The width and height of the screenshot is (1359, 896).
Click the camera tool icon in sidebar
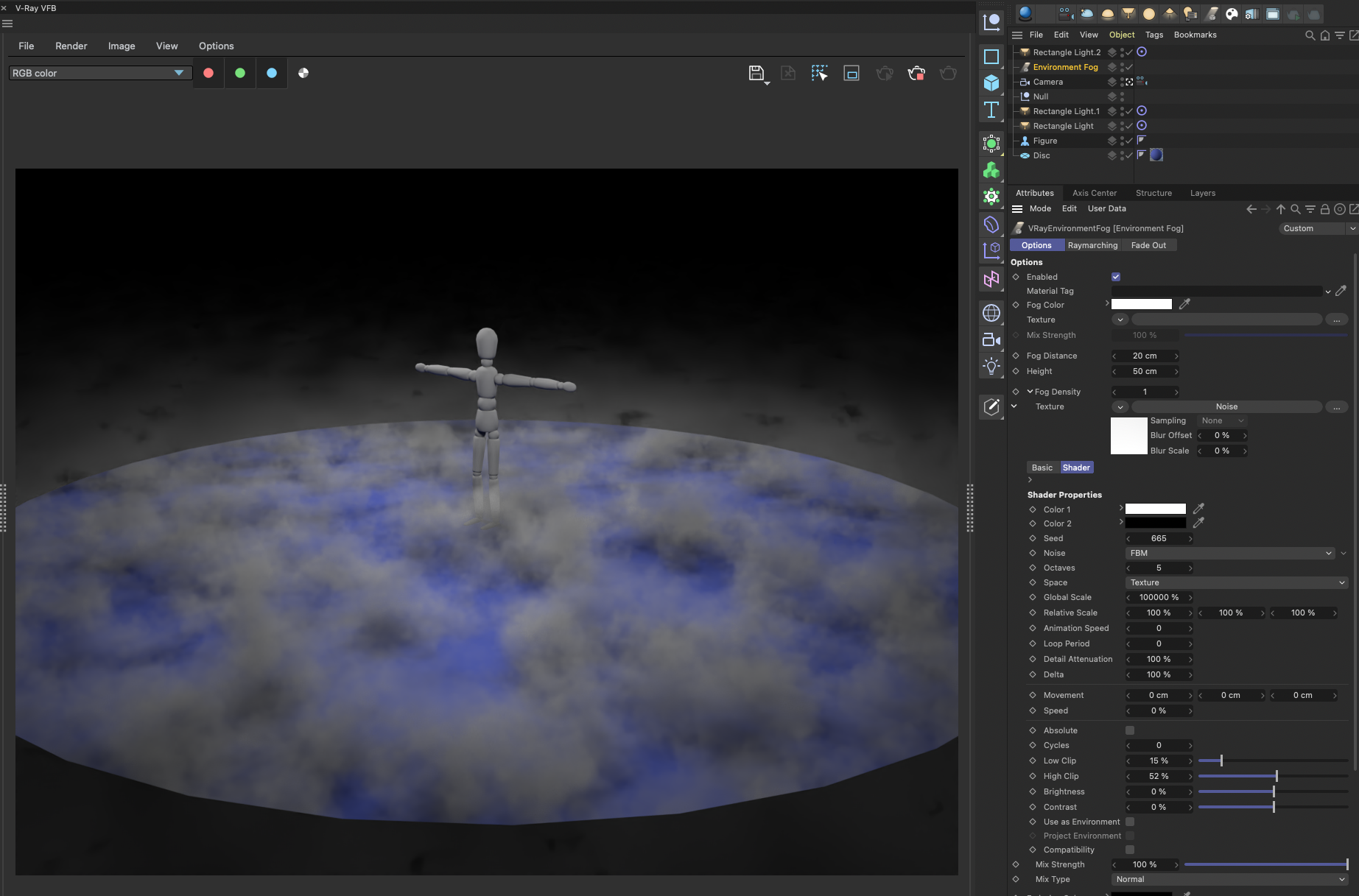click(991, 339)
